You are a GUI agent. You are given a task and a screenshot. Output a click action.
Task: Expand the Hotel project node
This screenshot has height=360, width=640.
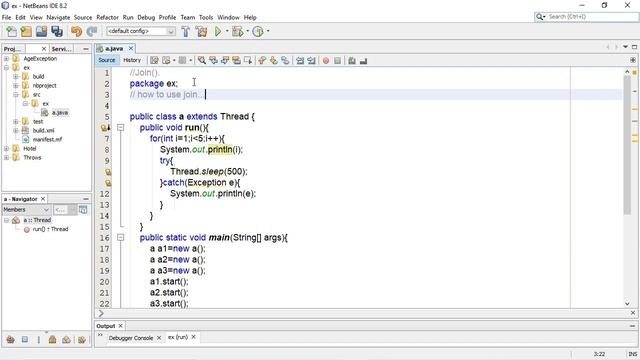coord(7,149)
